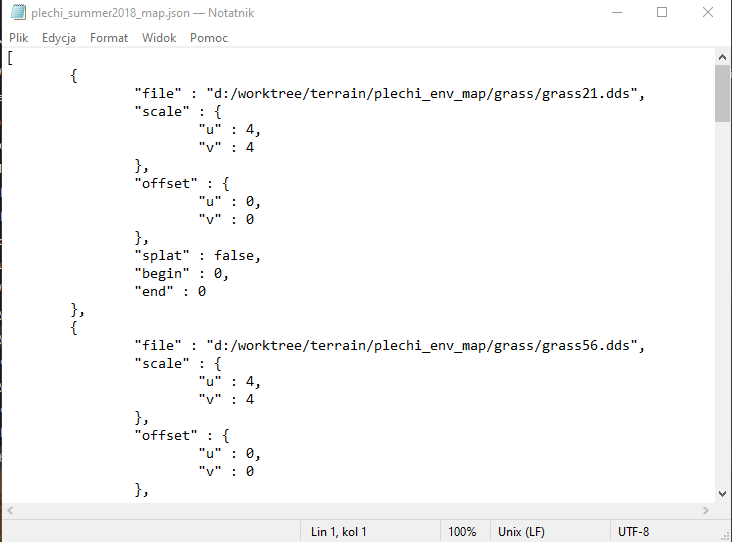Screen dimensions: 732x542
Task: Click the Unix (LF) line ending indicator
Action: [521, 532]
